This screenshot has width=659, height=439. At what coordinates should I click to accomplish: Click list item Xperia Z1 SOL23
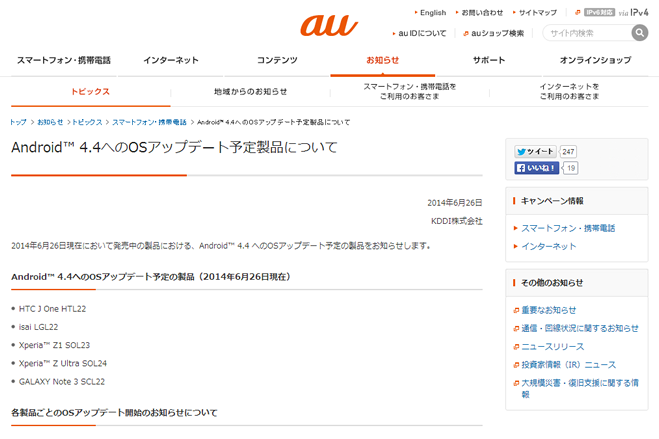pyautogui.click(x=54, y=345)
